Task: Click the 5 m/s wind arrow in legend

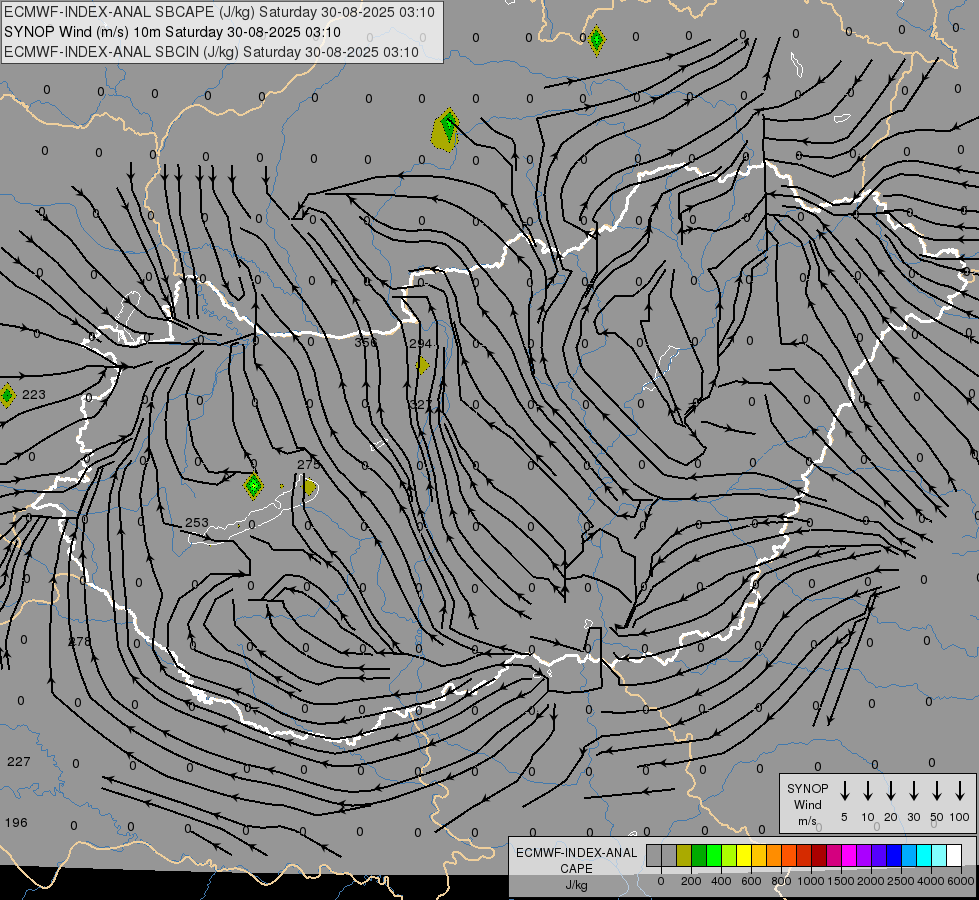Action: point(844,791)
